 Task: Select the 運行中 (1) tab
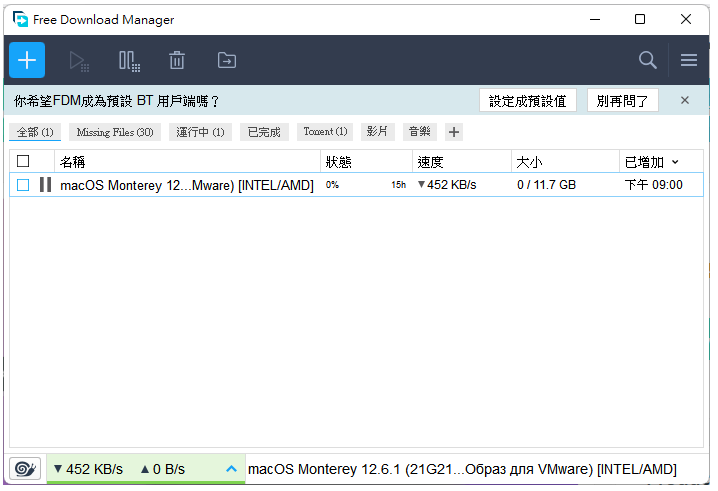[200, 132]
